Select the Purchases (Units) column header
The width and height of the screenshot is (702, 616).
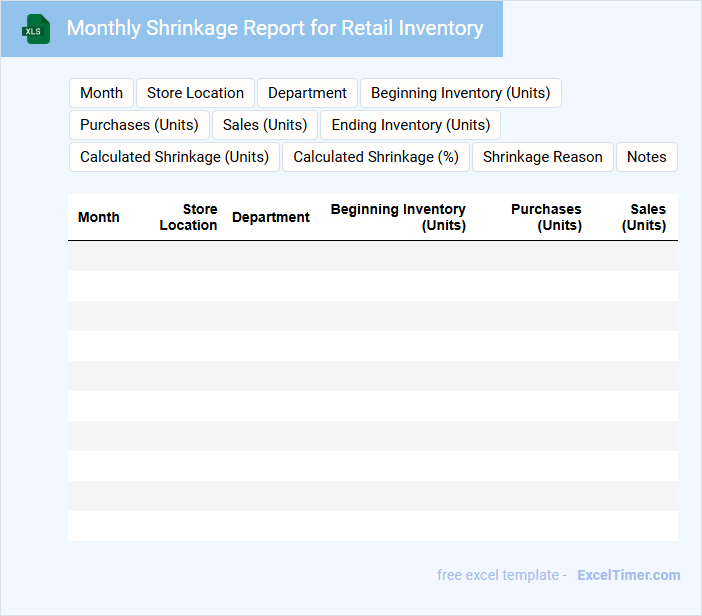tap(545, 217)
